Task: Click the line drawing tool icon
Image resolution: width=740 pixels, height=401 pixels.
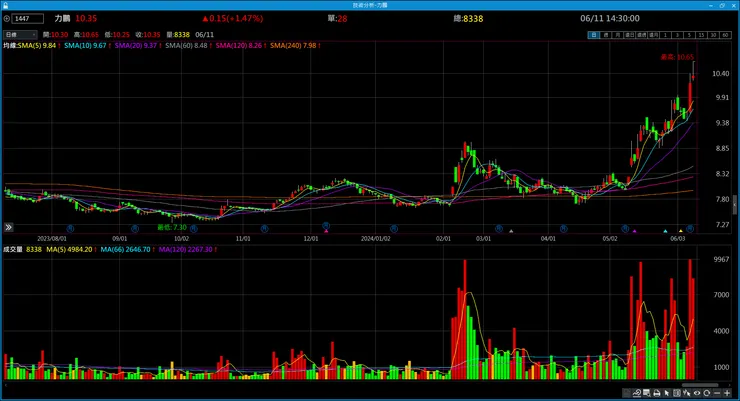Action: (x=637, y=393)
